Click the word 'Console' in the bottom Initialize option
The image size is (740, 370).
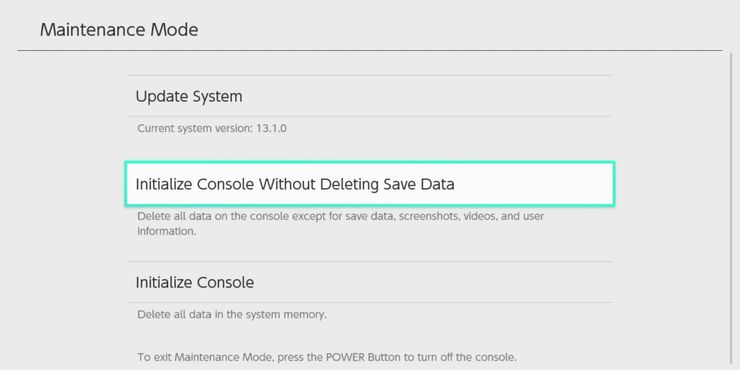(225, 282)
